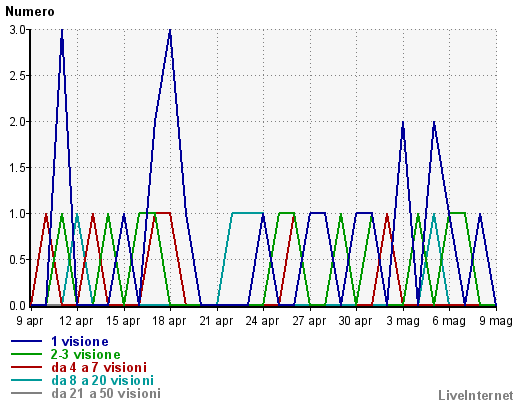This screenshot has width=520, height=405.
Task: Click the green legend line swatch
Action: (x=27, y=354)
